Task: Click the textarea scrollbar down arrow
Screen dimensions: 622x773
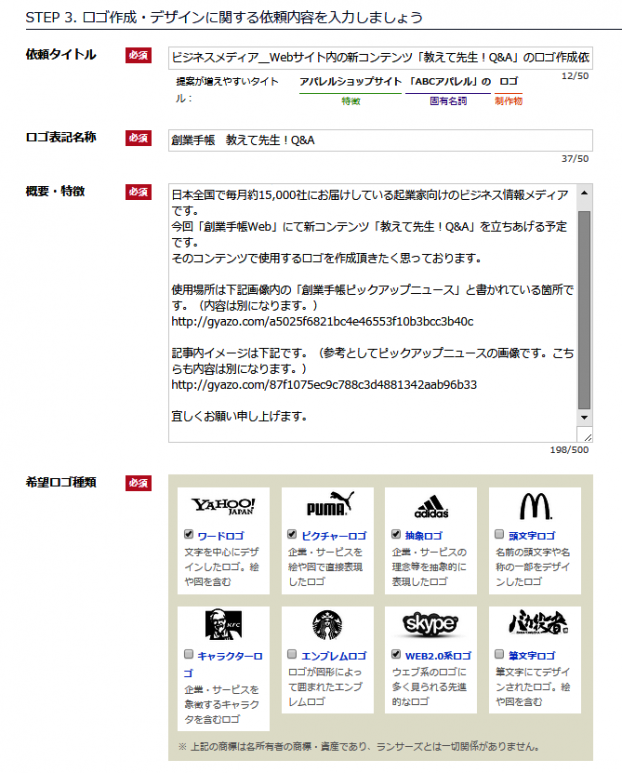Action: click(584, 418)
